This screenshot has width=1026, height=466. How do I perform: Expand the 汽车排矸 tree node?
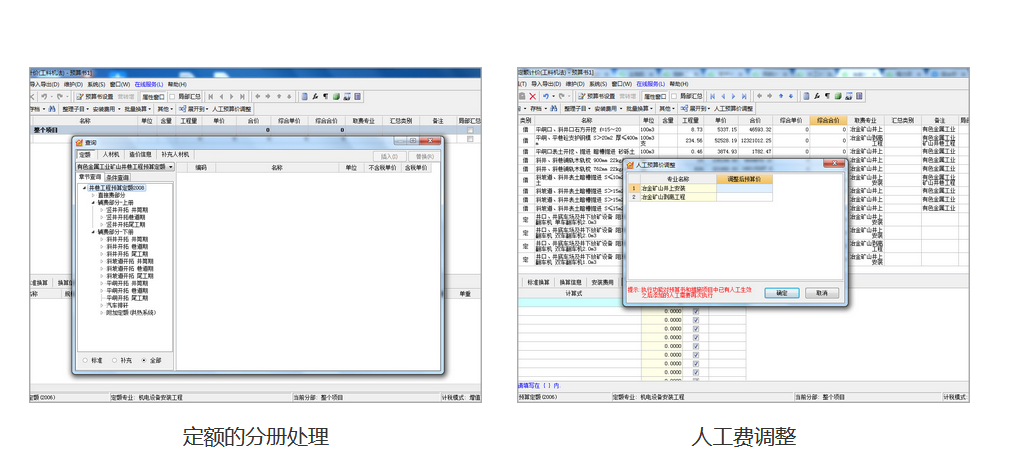101,305
